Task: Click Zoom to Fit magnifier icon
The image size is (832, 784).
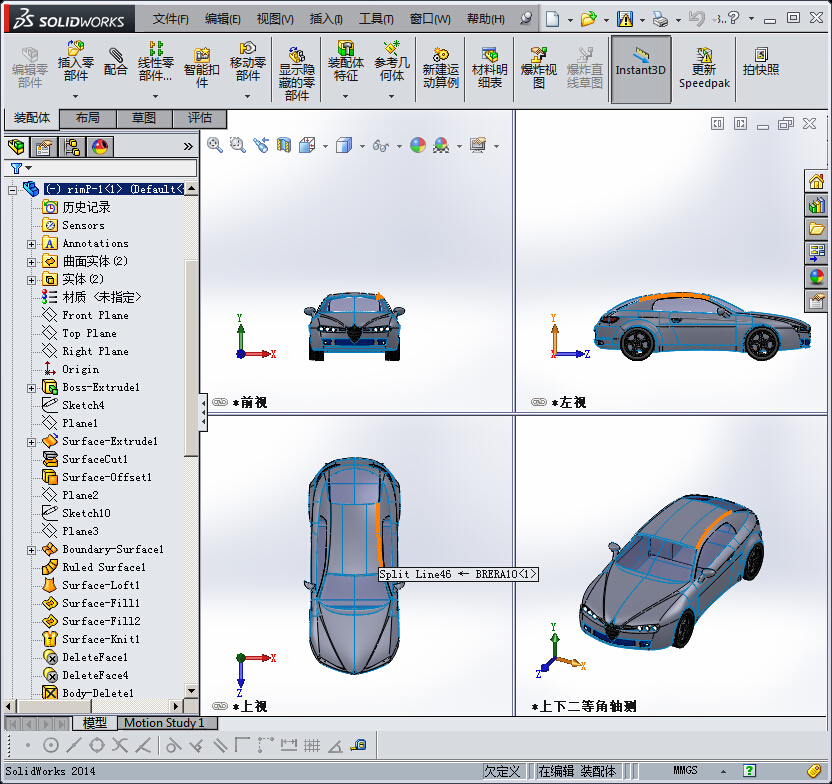Action: point(215,145)
